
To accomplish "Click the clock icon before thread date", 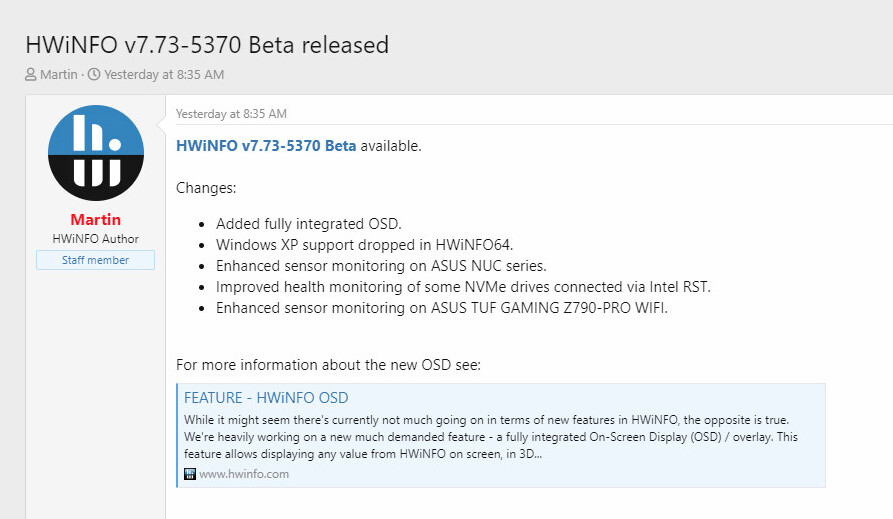I will click(94, 75).
